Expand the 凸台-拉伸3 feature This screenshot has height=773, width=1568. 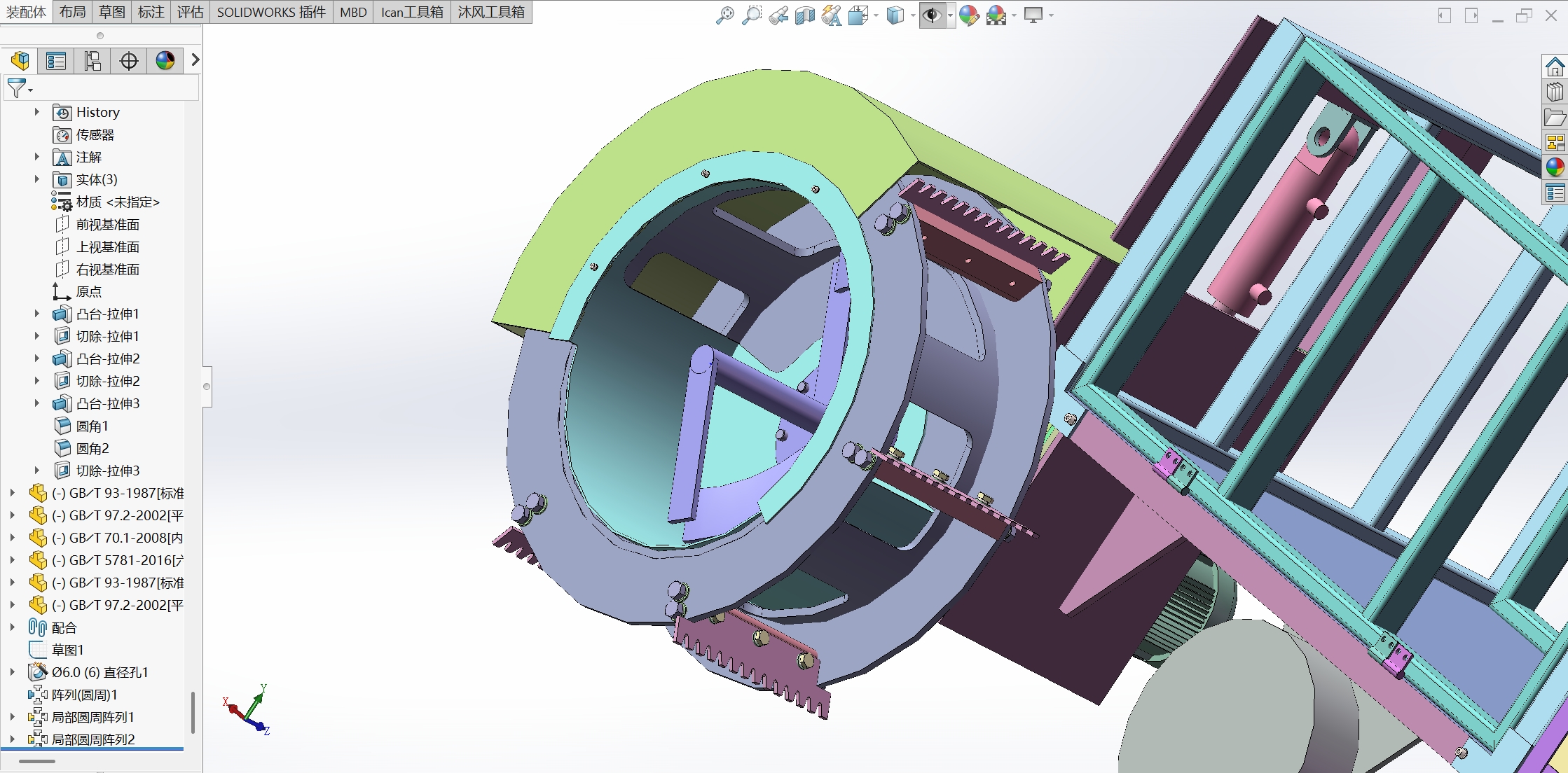pos(36,403)
